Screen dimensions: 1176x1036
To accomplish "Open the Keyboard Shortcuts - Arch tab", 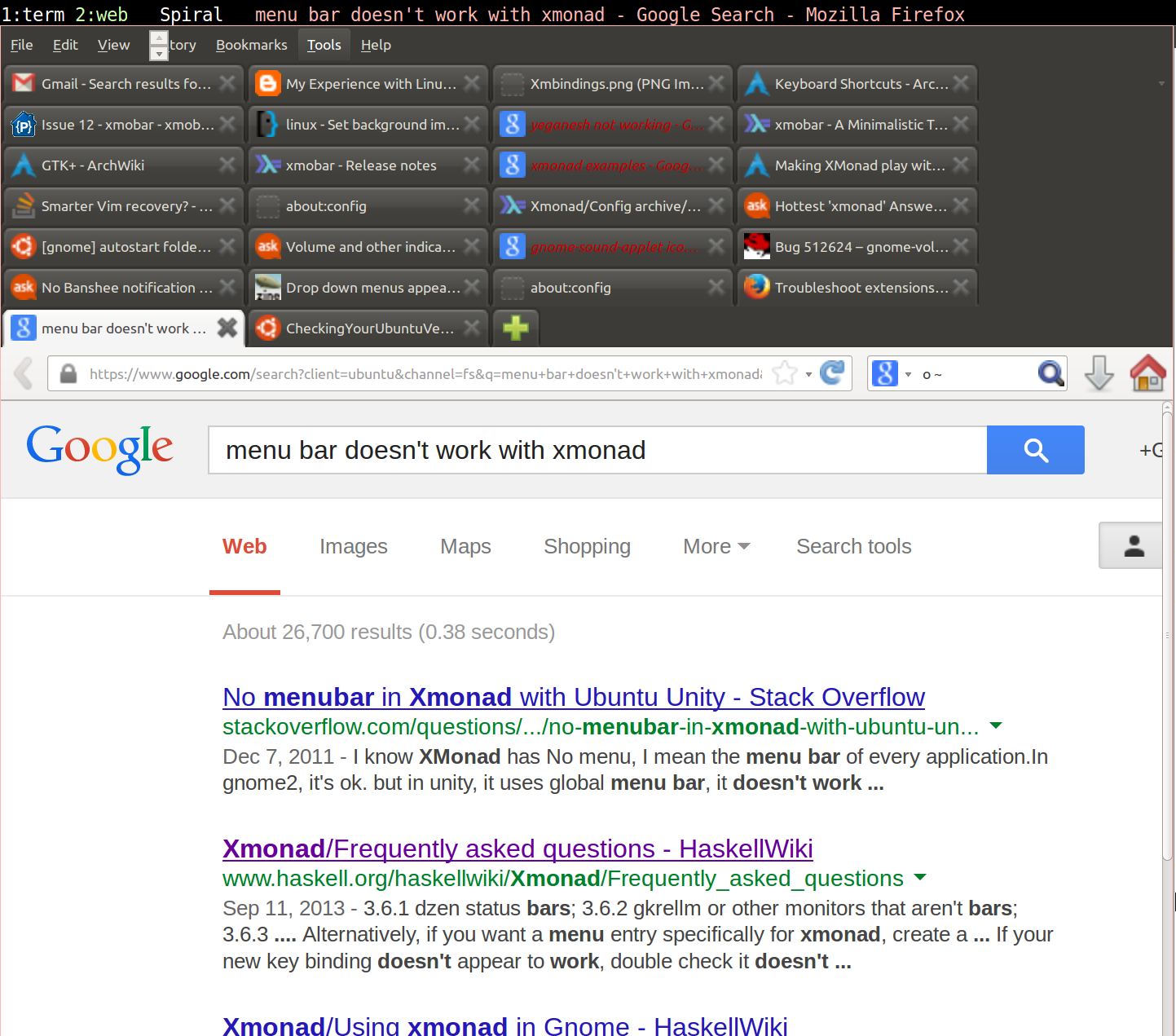I will pyautogui.click(x=857, y=83).
